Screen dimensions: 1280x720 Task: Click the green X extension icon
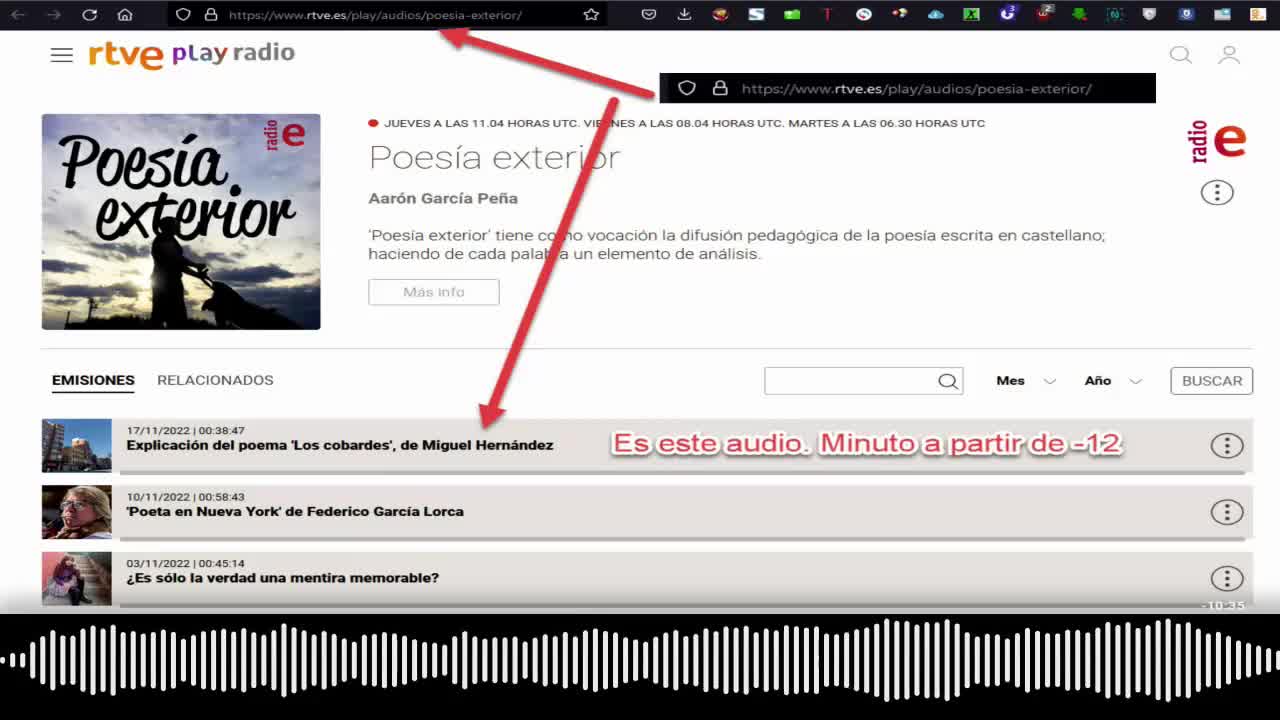click(971, 15)
